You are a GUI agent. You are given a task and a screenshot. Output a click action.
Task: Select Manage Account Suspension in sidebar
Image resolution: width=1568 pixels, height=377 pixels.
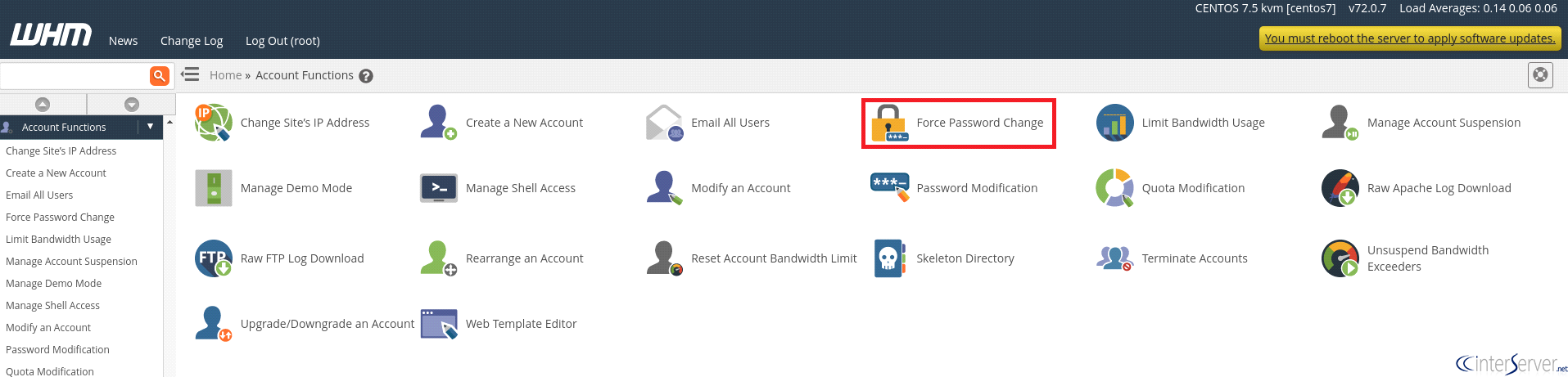click(x=71, y=261)
